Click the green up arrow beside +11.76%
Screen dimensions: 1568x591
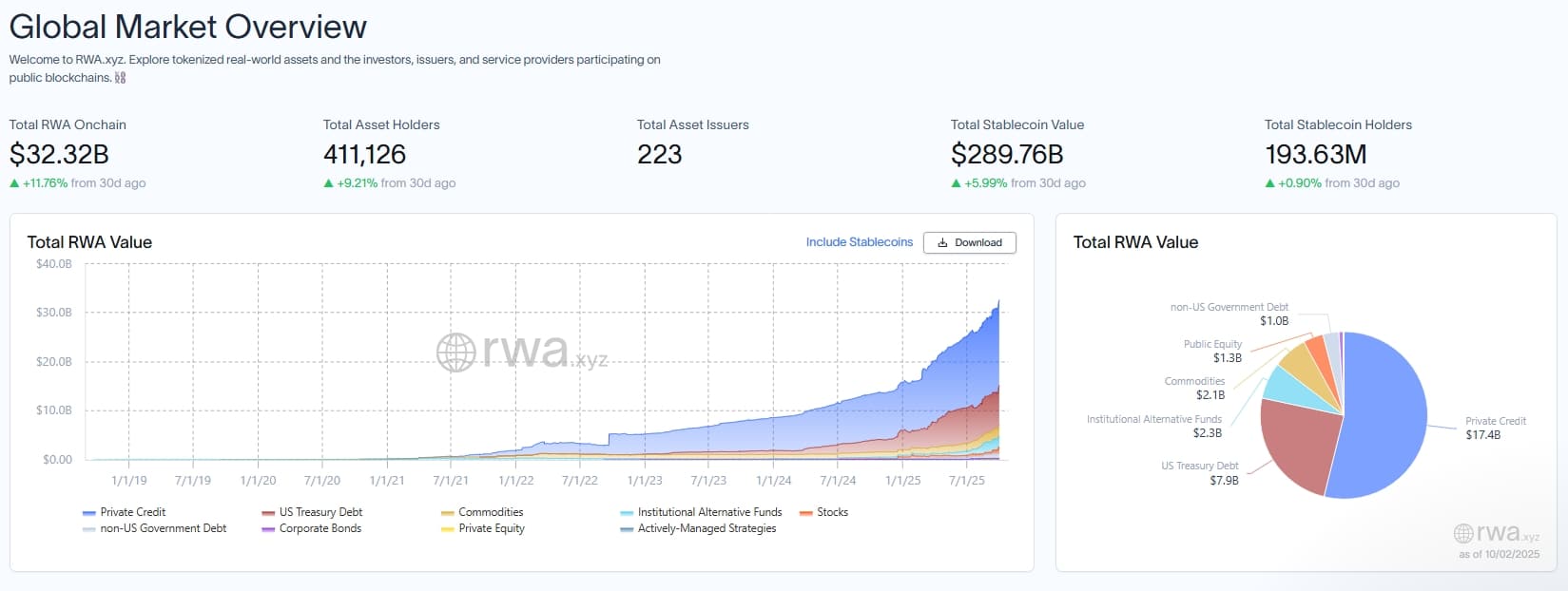point(14,183)
